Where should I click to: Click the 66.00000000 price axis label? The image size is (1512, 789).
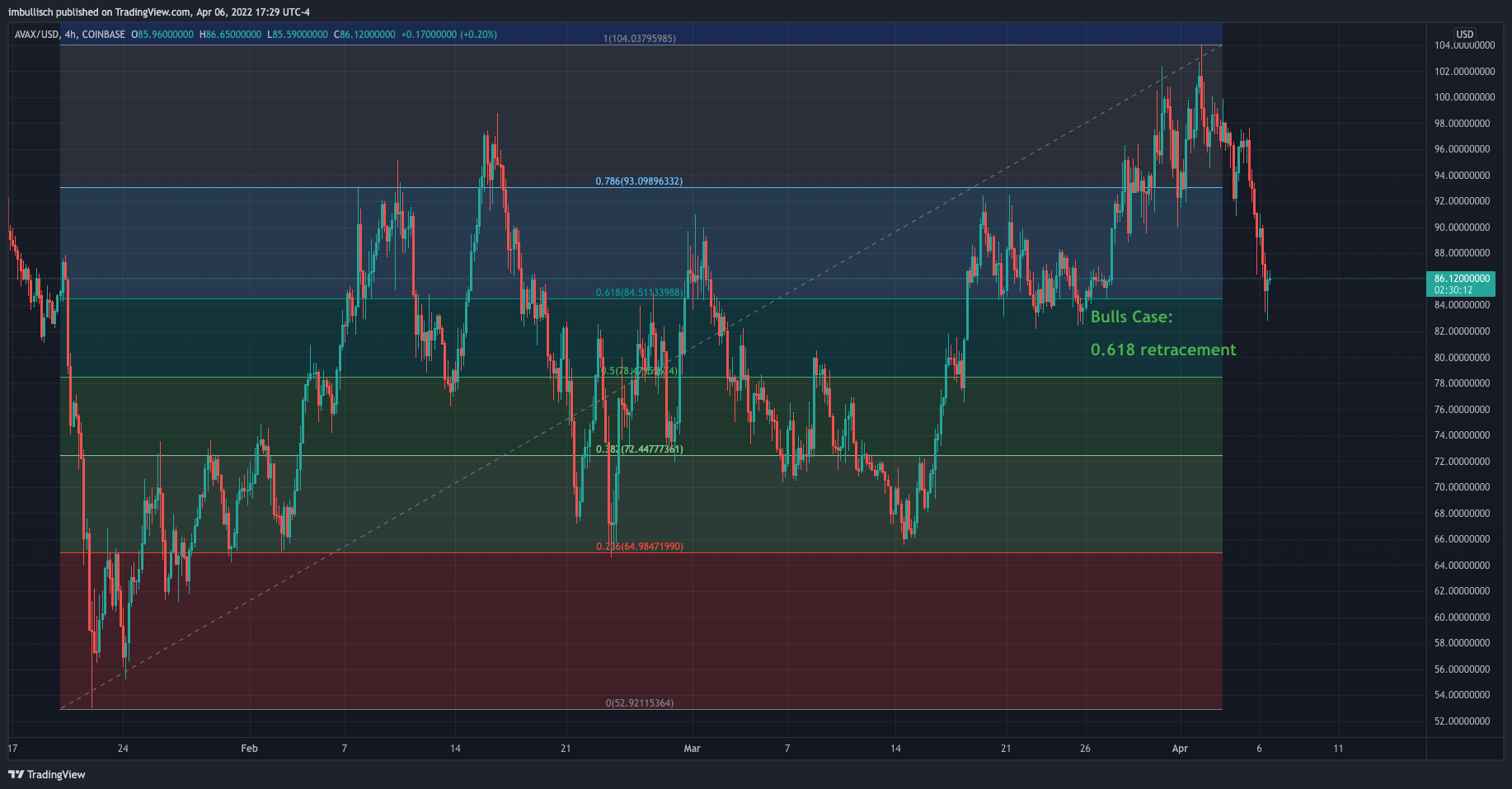coord(1464,539)
